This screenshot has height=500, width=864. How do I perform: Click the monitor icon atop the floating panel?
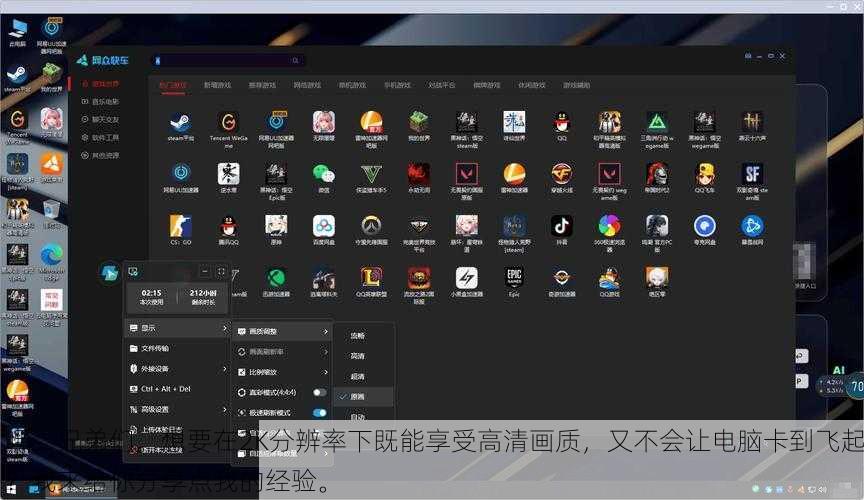pos(133,271)
